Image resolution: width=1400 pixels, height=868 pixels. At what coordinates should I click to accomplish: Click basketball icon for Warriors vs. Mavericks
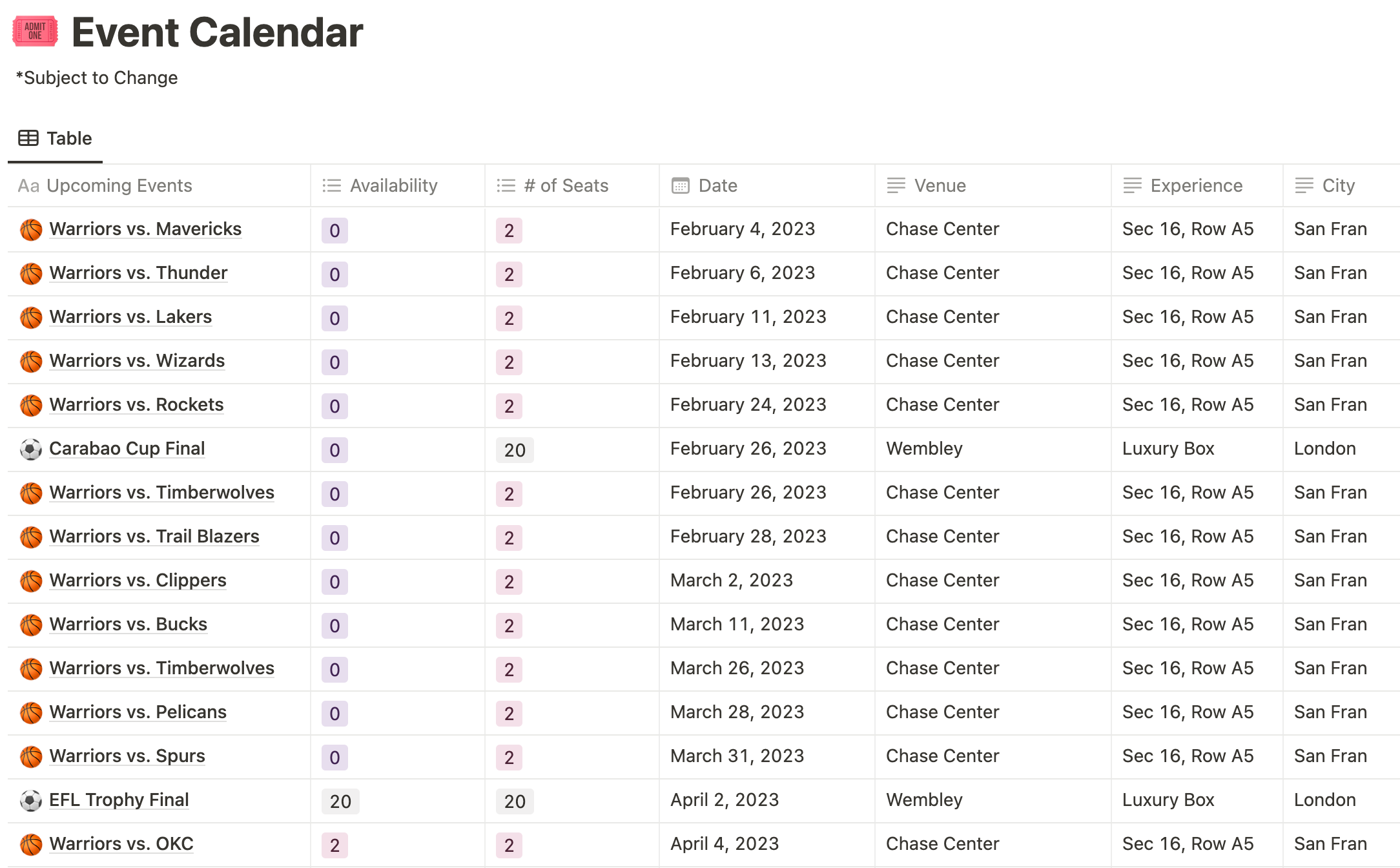point(31,229)
